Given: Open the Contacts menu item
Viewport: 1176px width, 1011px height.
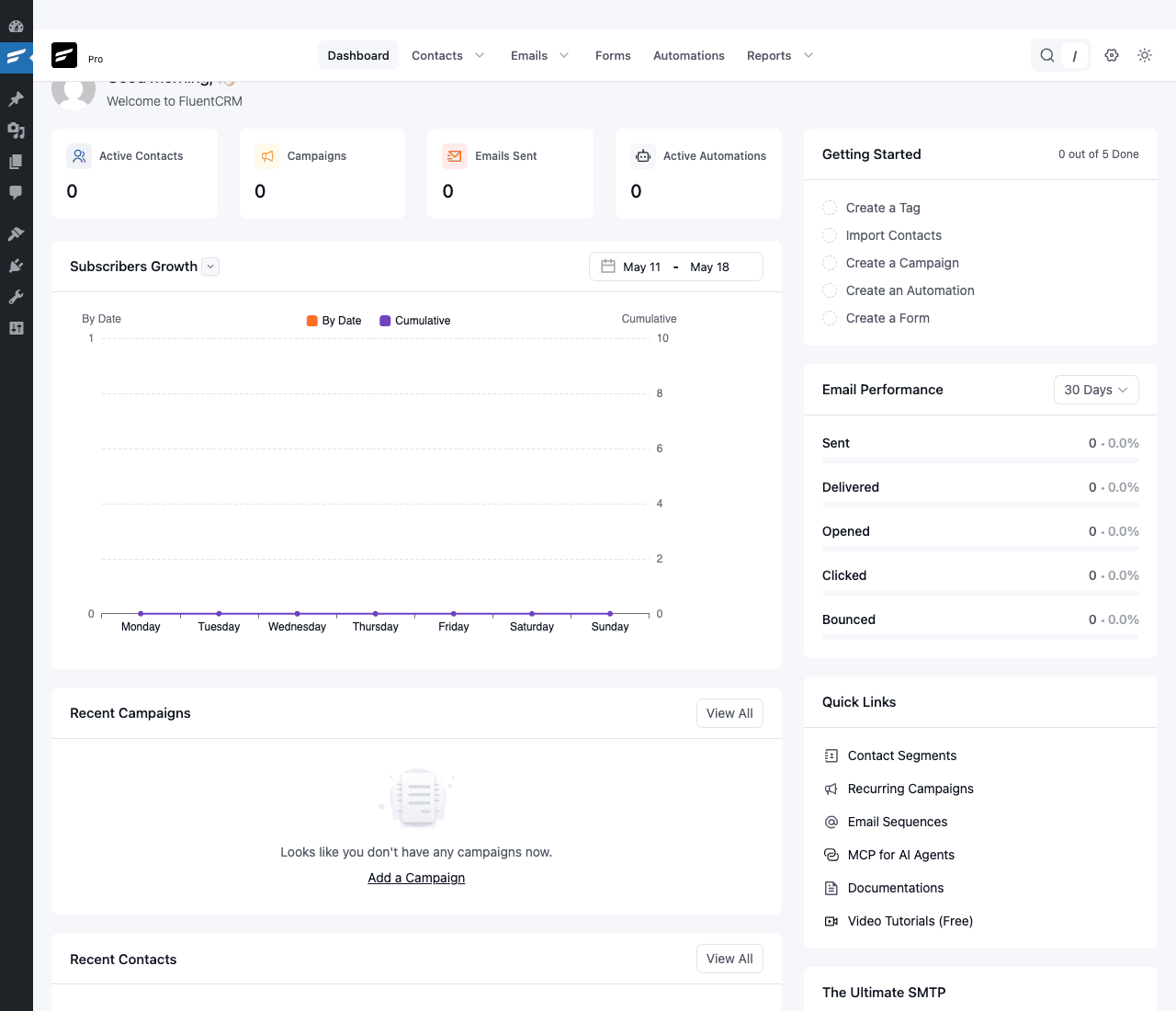Looking at the screenshot, I should pyautogui.click(x=437, y=55).
